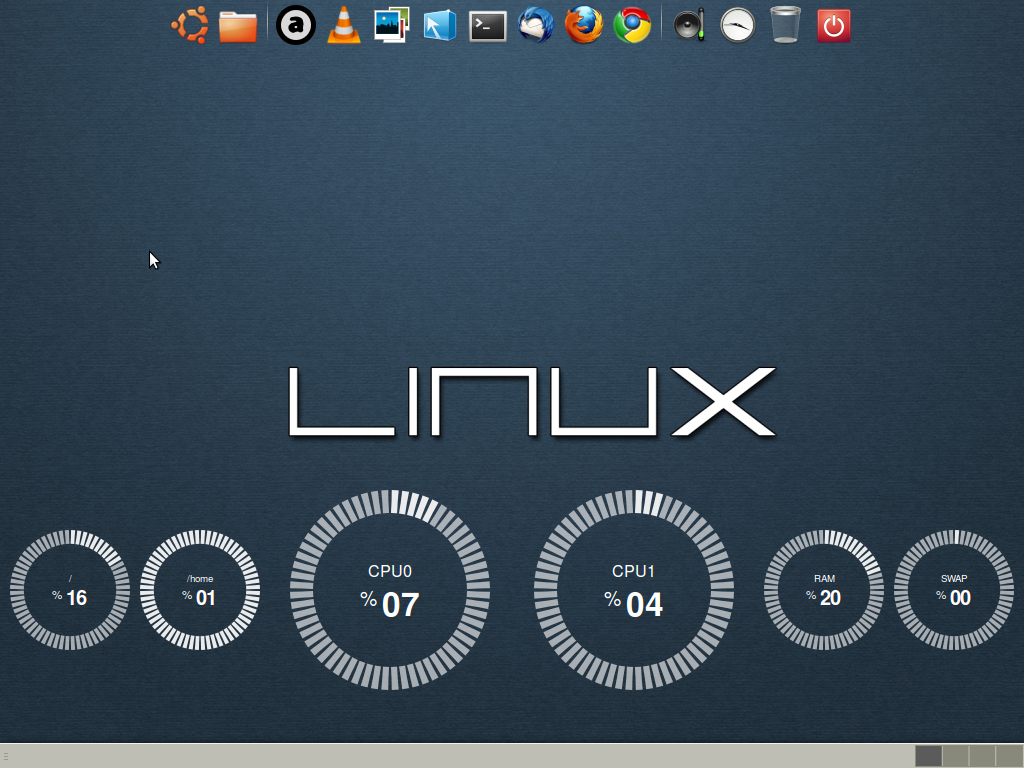
Task: Launch Firefox web browser
Action: [584, 25]
